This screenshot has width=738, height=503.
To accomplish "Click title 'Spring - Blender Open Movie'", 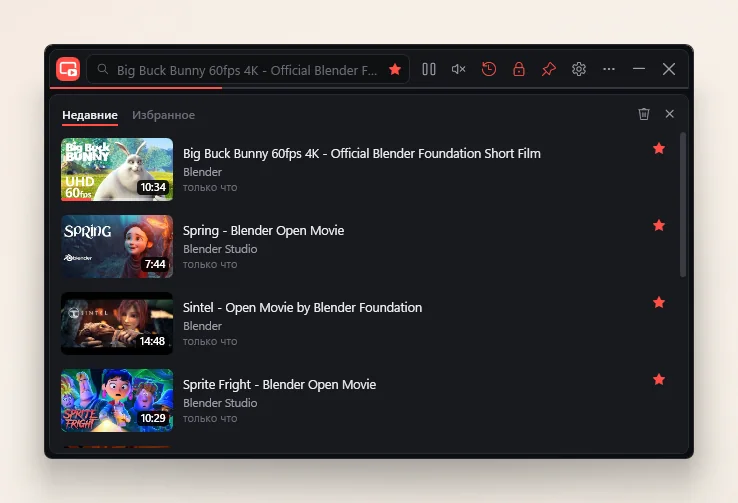I will 263,231.
